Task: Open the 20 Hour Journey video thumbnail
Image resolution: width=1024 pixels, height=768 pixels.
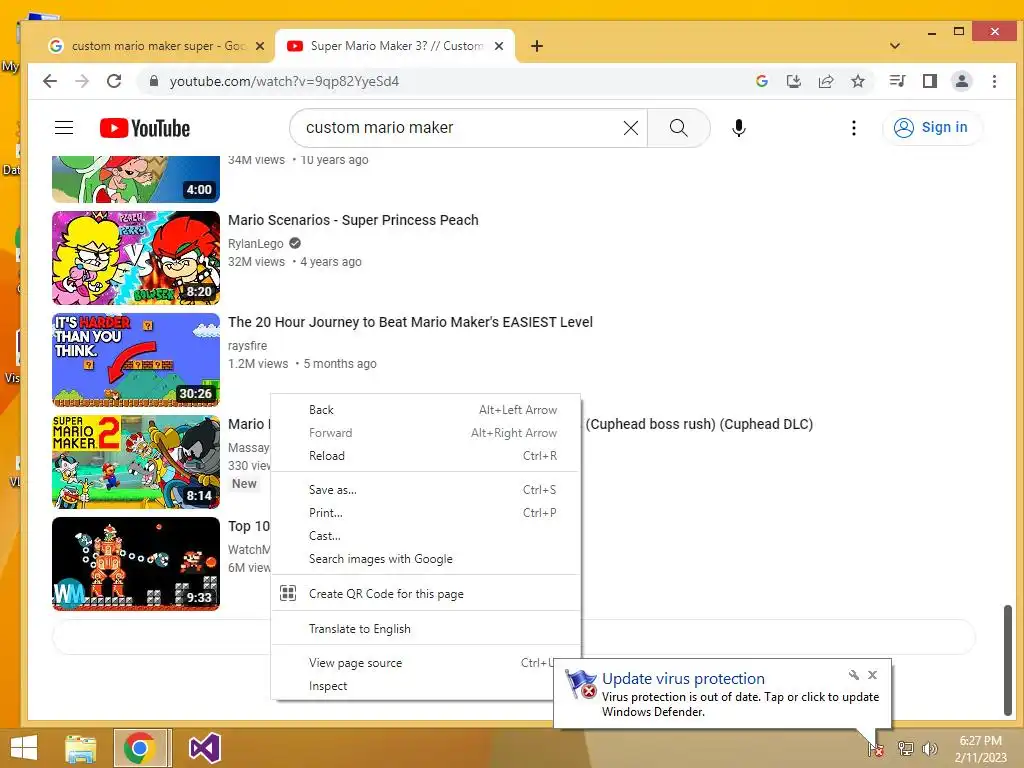Action: coord(136,360)
